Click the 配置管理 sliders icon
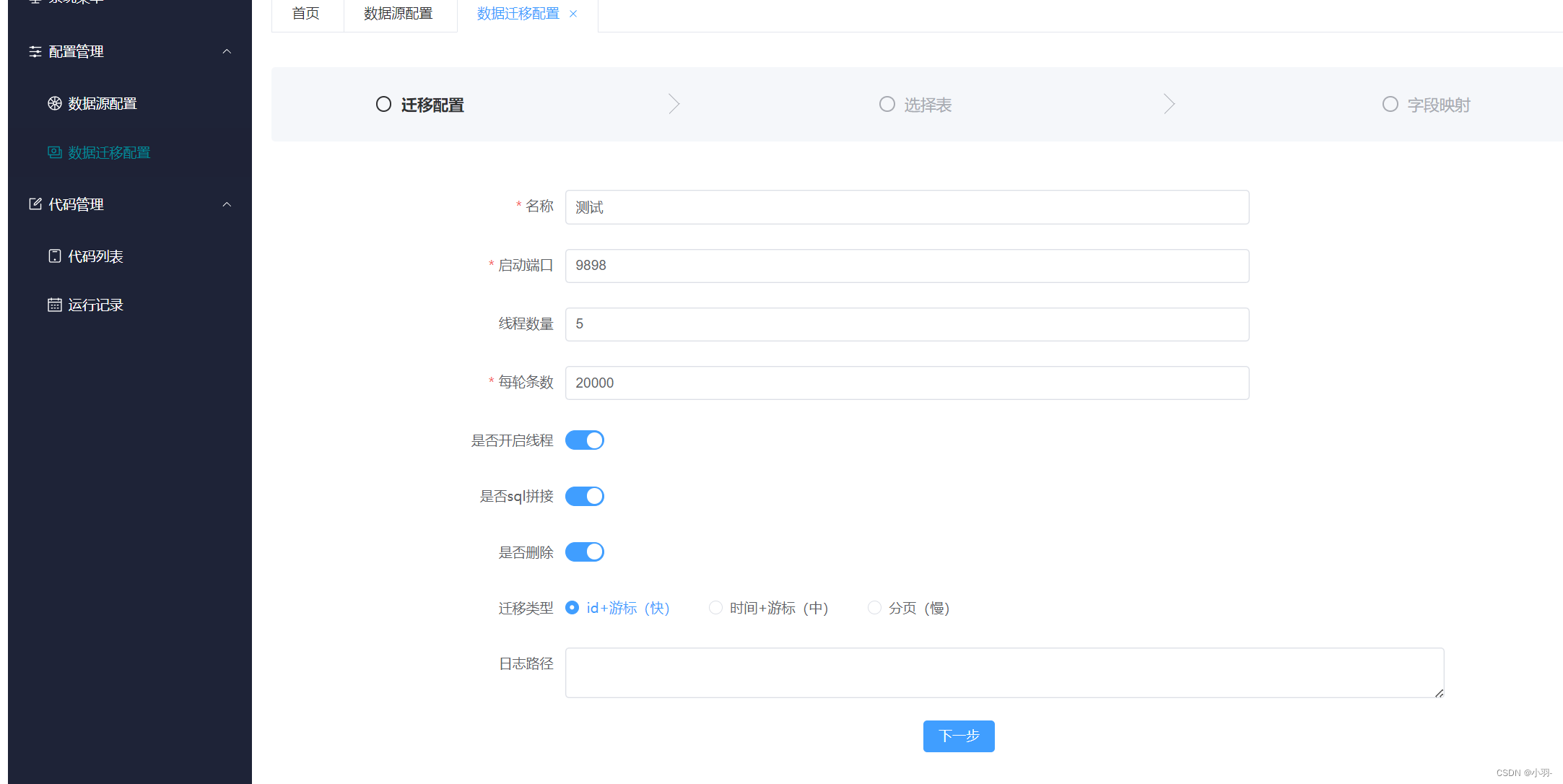 35,51
